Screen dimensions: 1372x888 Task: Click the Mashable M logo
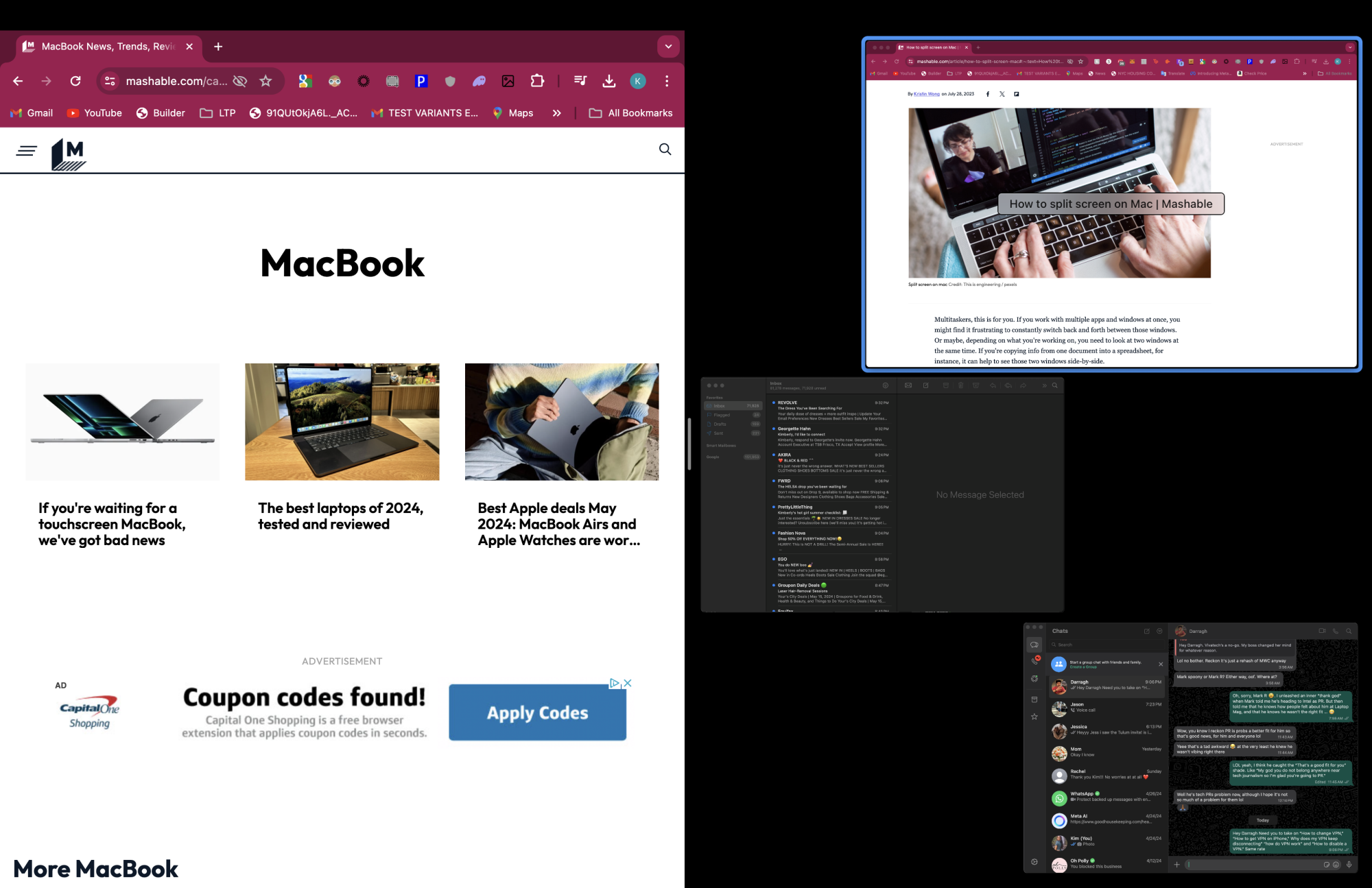click(x=69, y=154)
